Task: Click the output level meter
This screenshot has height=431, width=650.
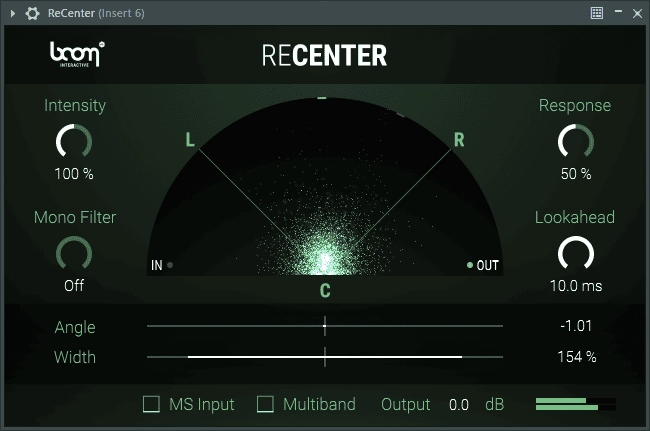Action: [x=576, y=404]
